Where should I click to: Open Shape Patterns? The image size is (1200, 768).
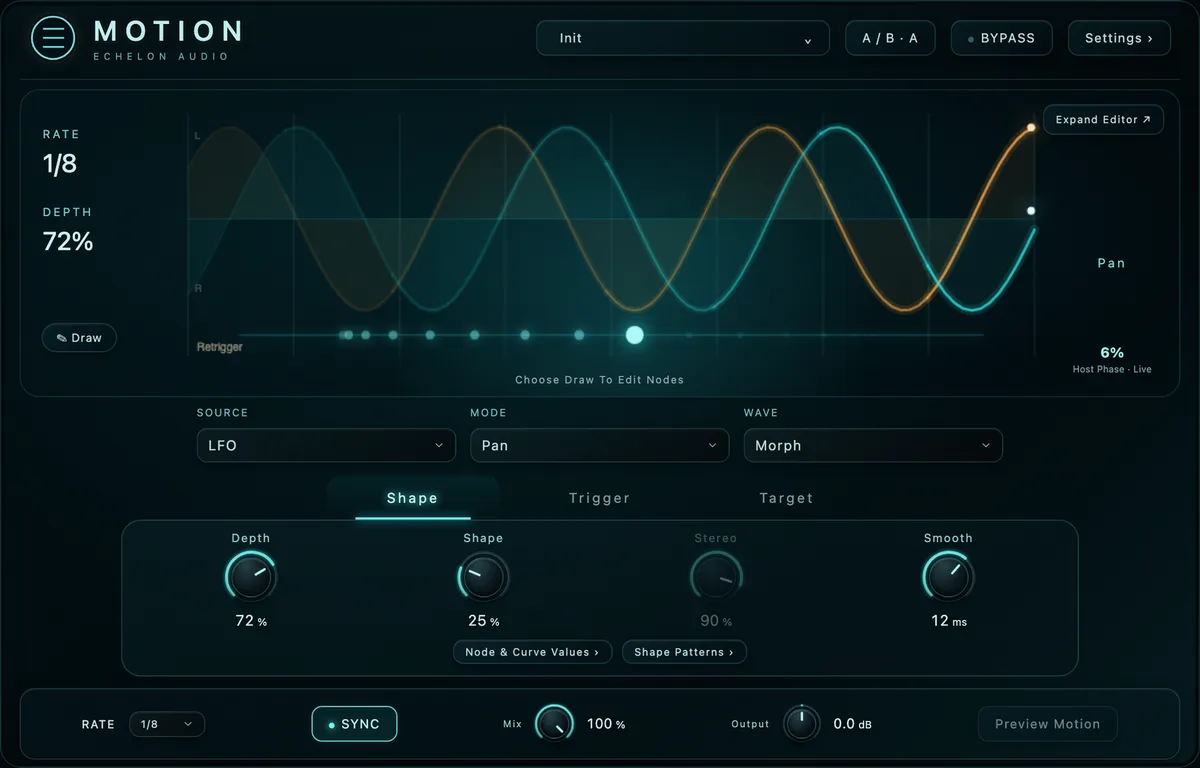click(684, 652)
